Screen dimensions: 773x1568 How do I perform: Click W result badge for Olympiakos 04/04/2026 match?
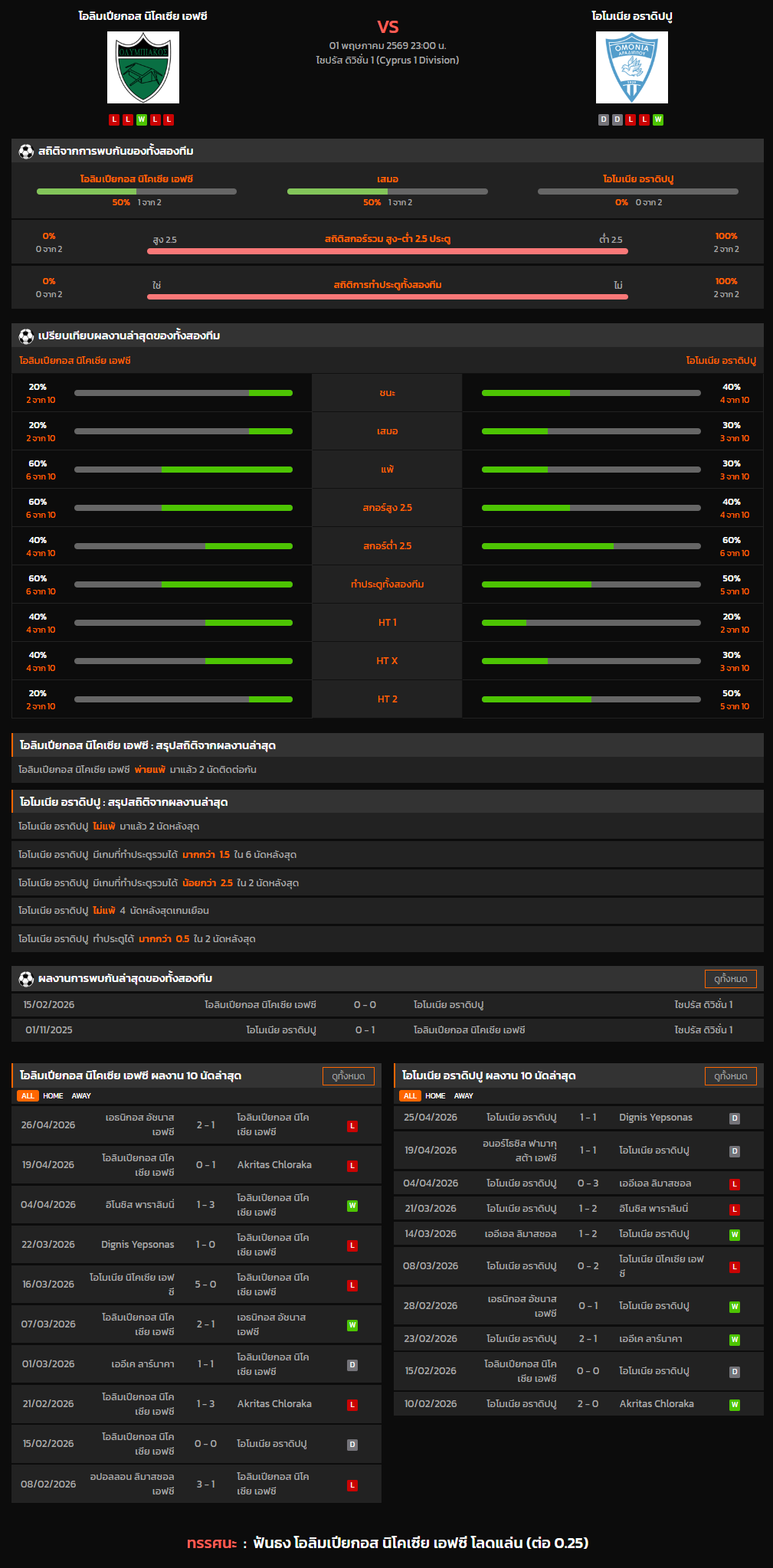pyautogui.click(x=352, y=1206)
